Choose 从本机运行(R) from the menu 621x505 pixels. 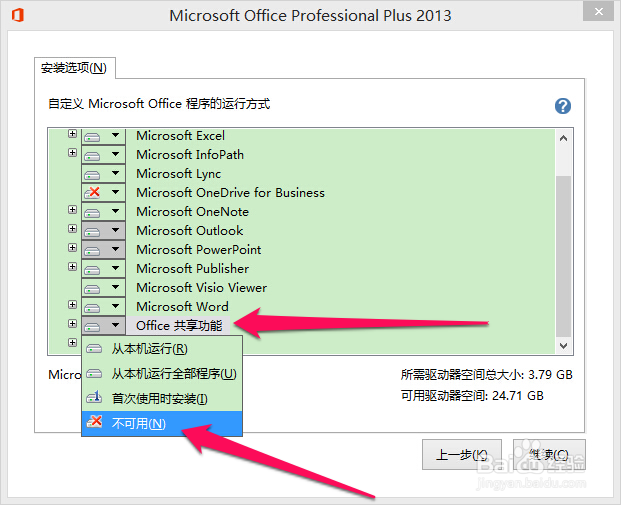(162, 349)
